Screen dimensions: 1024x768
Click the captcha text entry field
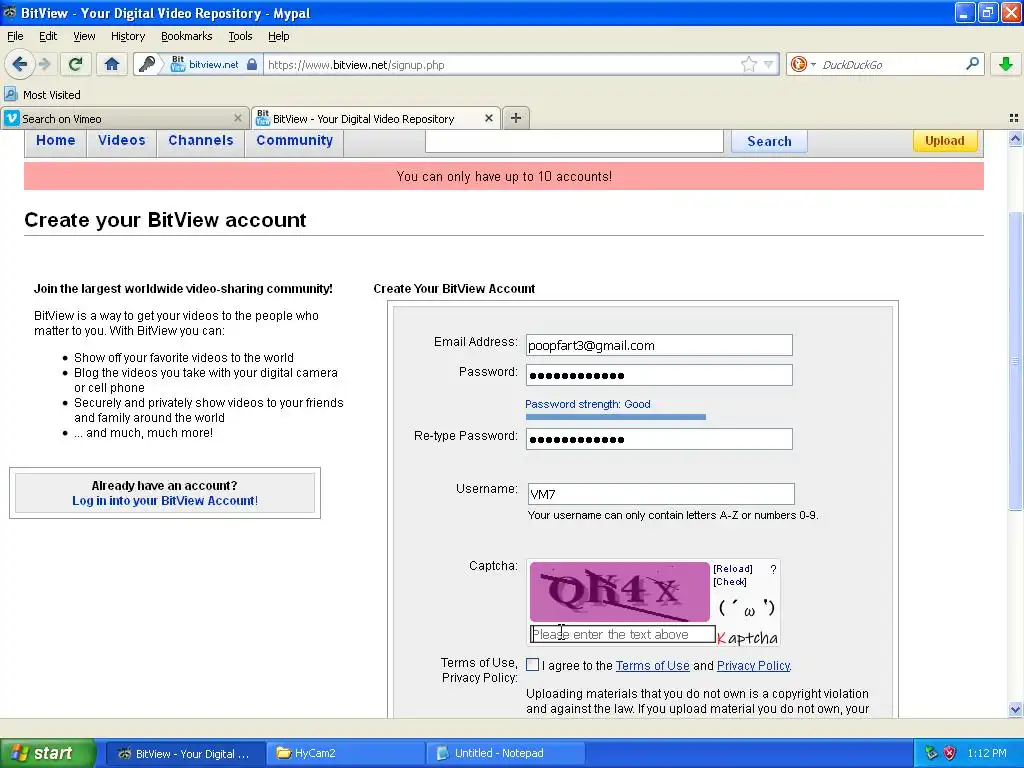point(622,634)
